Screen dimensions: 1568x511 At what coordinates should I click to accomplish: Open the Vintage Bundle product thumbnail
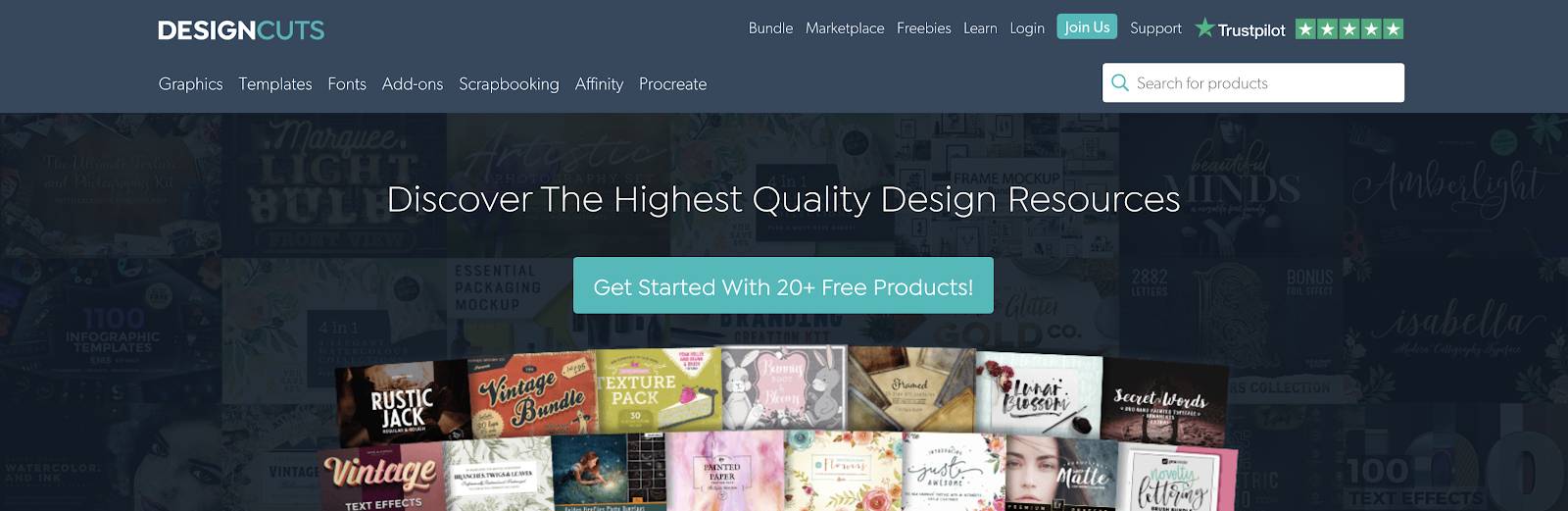click(x=534, y=396)
